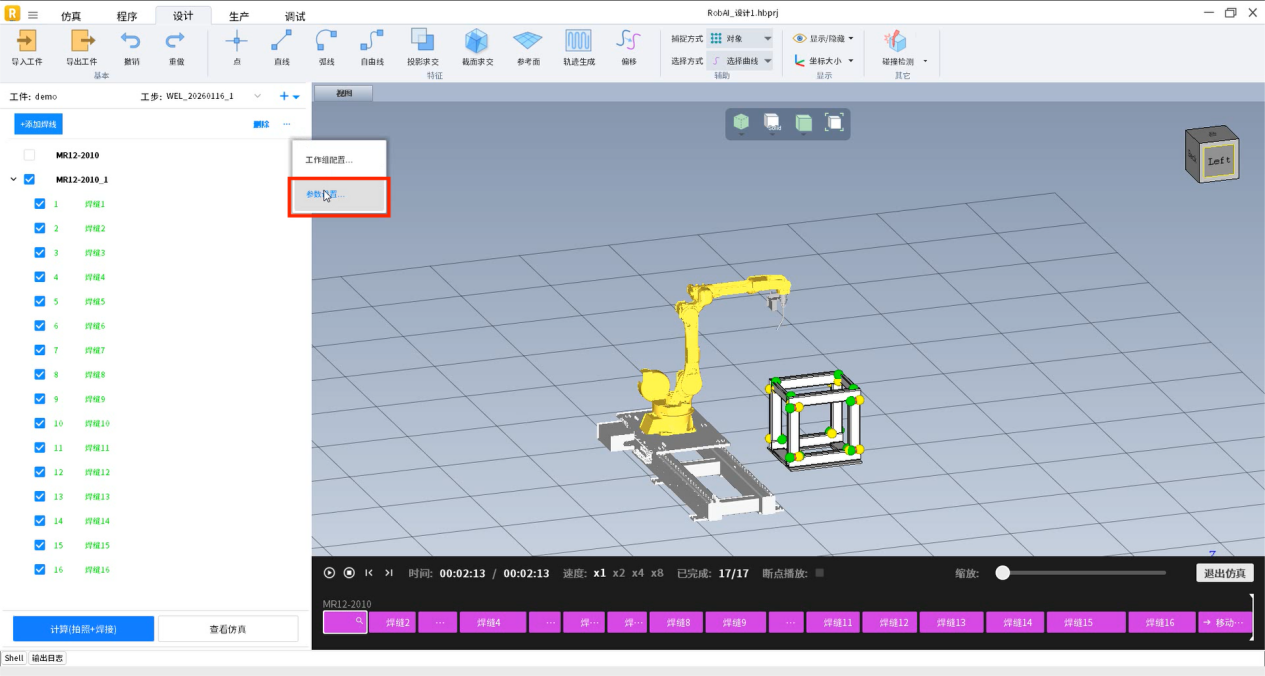1265x676 pixels.
Task: Click the 参考面 reference plane icon
Action: (528, 42)
